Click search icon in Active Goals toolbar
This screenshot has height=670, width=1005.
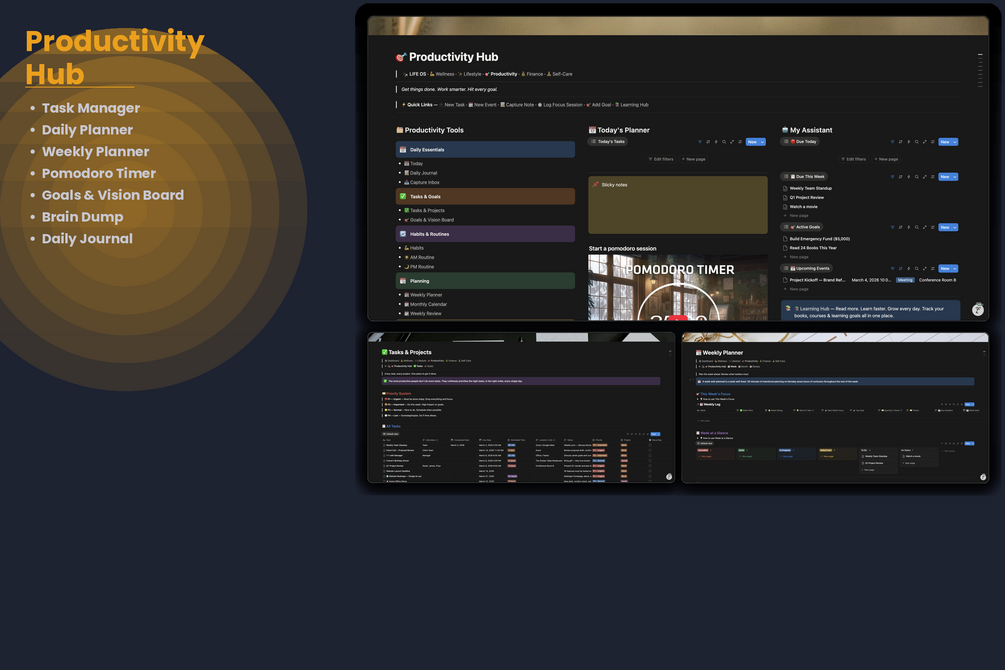coord(917,227)
